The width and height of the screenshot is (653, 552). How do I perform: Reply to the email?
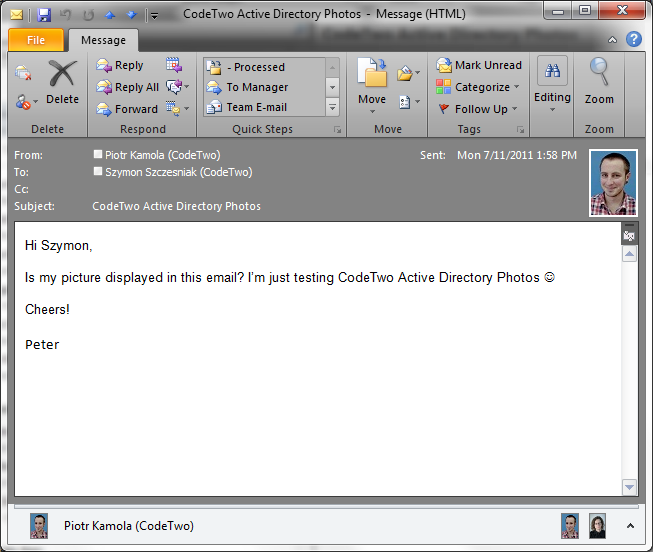(x=120, y=65)
